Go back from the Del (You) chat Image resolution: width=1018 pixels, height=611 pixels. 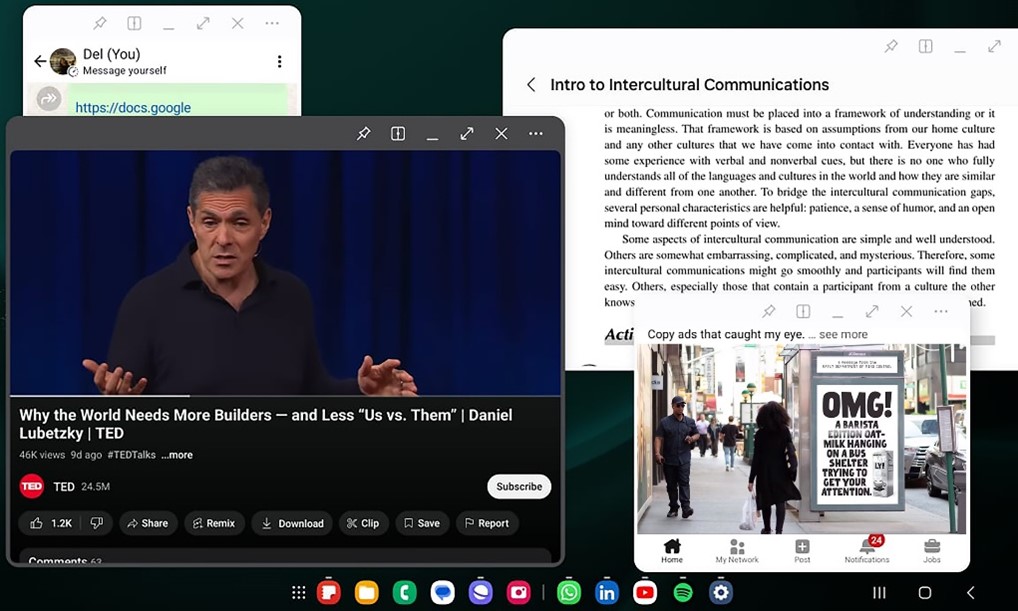pos(40,61)
